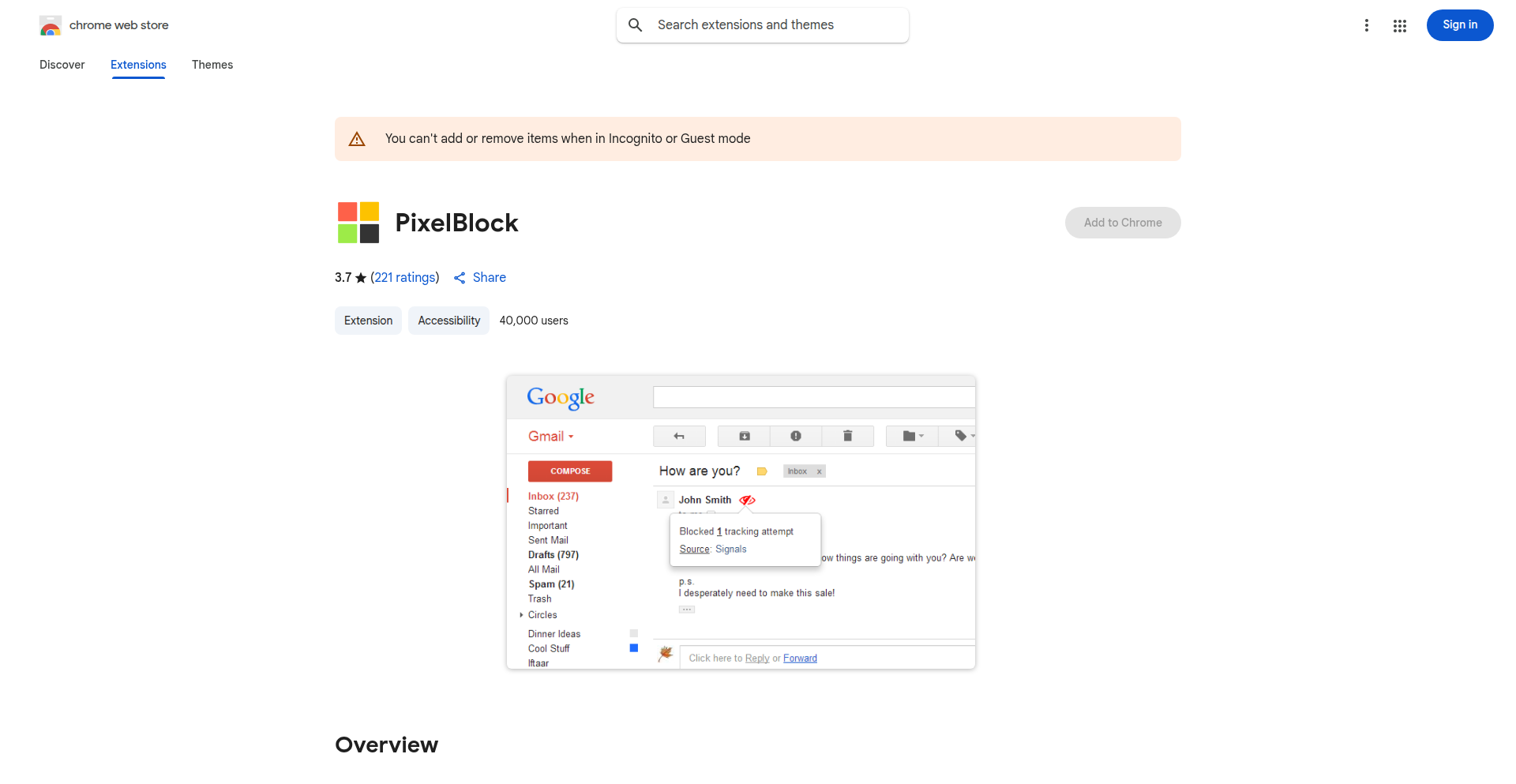Switch to the Themes tab

[212, 65]
